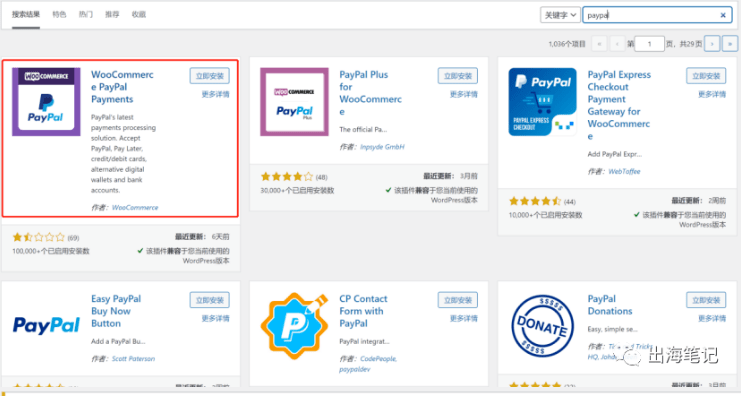Open author link CodePeople

click(379, 359)
